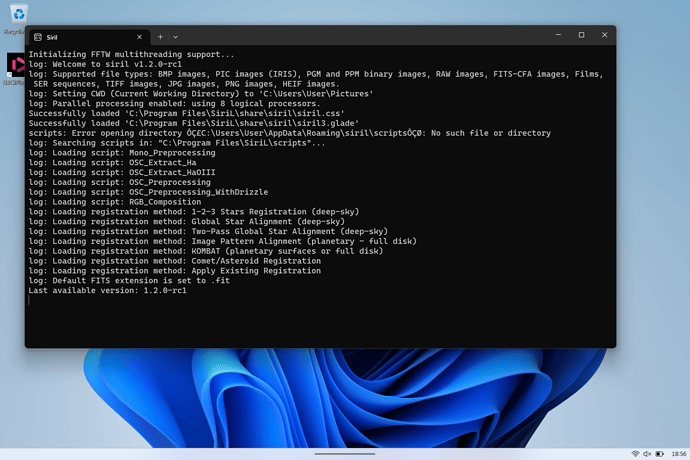Click the 'Searching scripts in' log line
This screenshot has height=460, width=690.
pos(177,143)
